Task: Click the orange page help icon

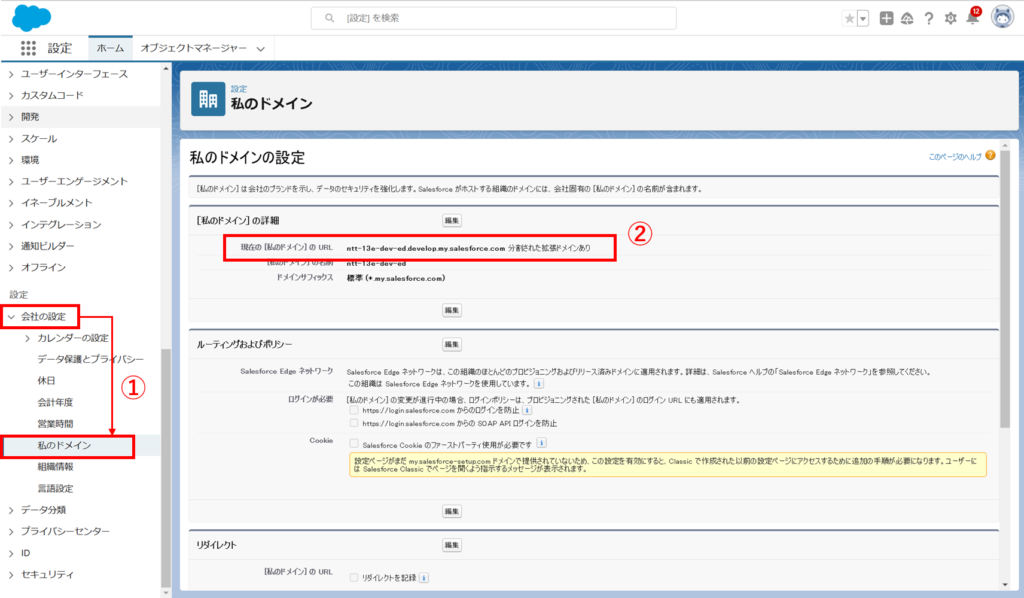Action: click(x=990, y=155)
